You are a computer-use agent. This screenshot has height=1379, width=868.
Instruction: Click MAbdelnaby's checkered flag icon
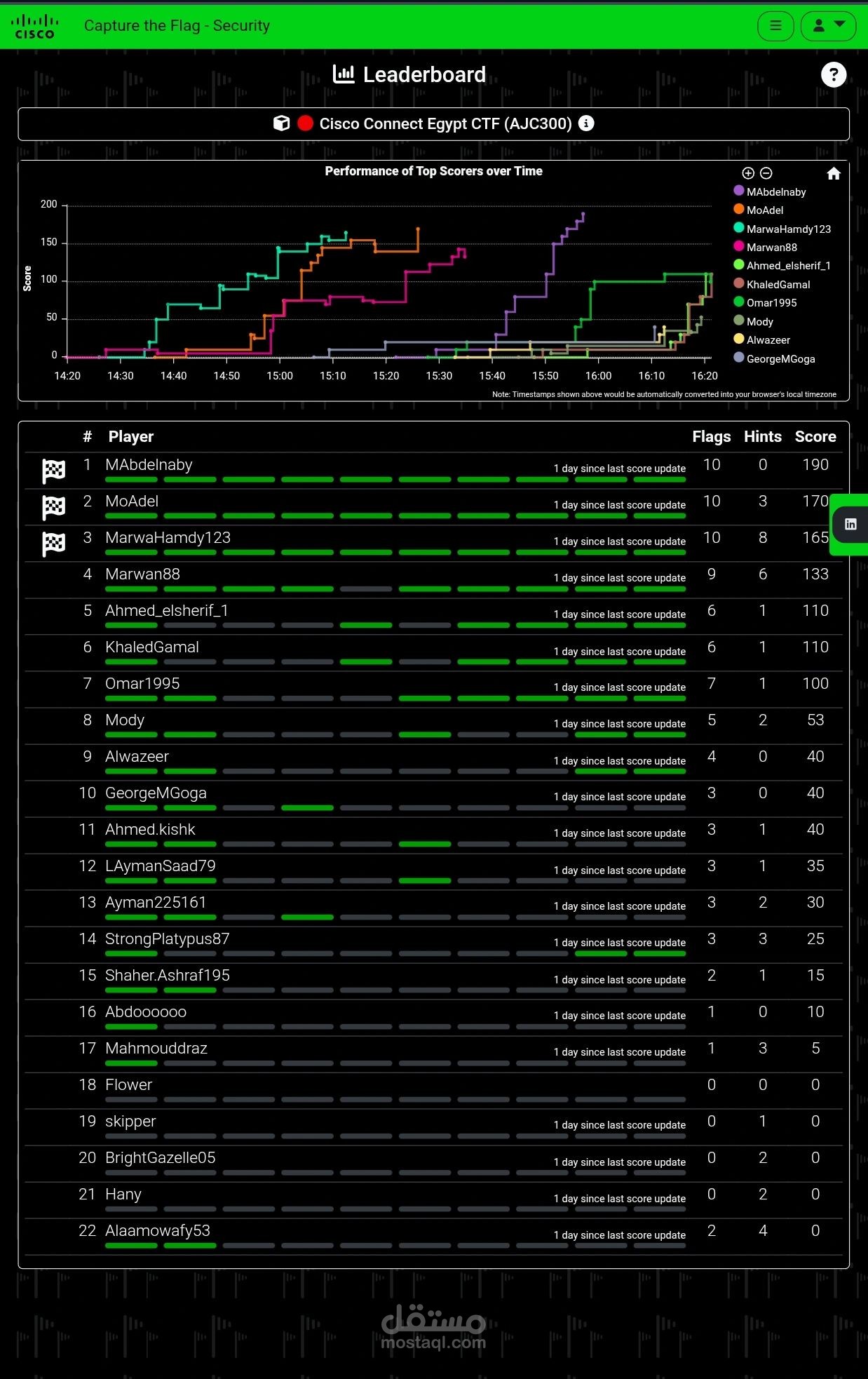click(x=54, y=471)
